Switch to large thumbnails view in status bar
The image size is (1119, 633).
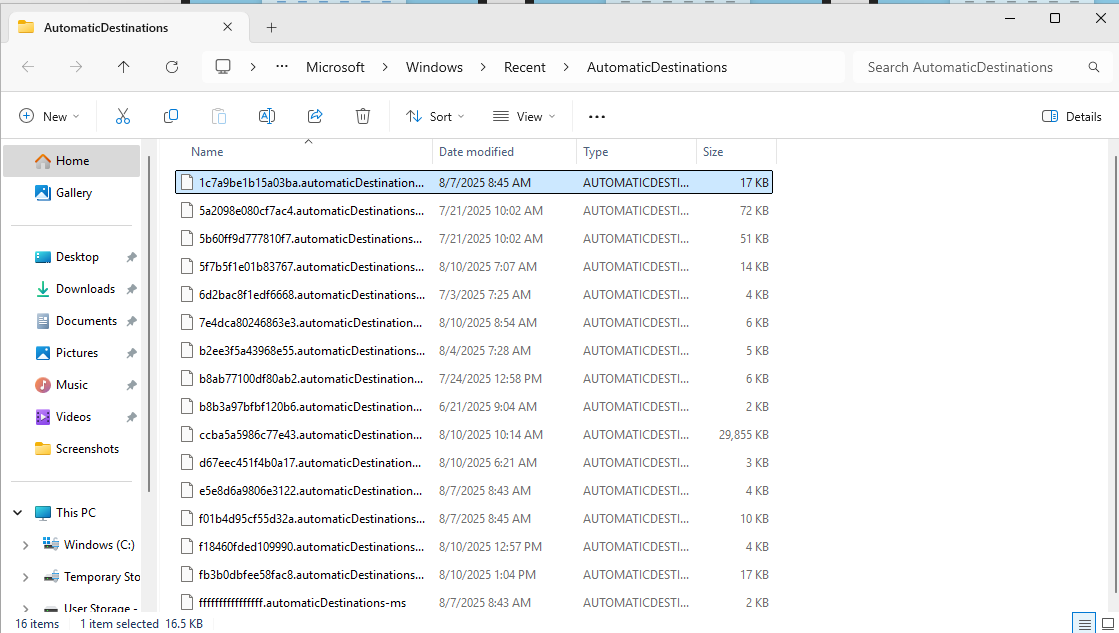click(x=1108, y=624)
